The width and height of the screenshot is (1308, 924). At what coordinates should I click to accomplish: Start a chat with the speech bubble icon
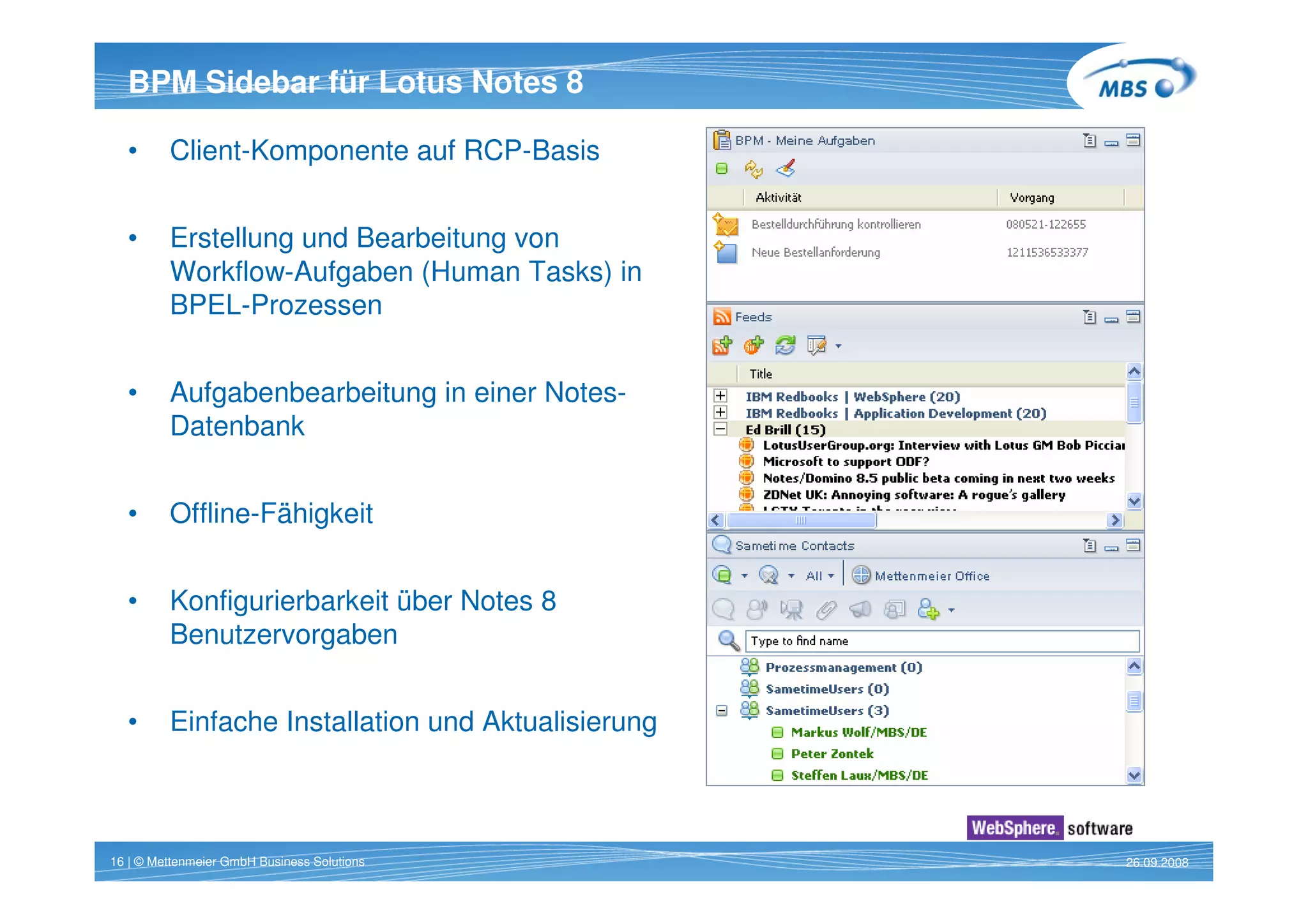point(723,610)
